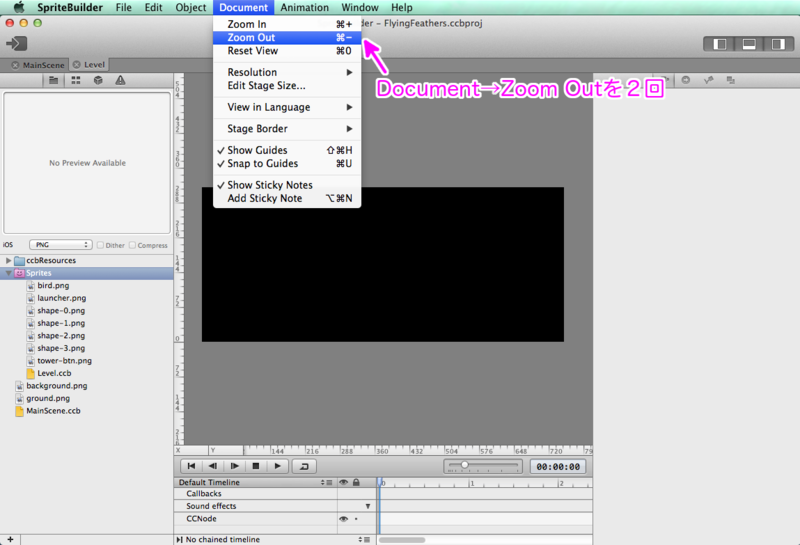The width and height of the screenshot is (800, 545).
Task: Click the plus button at bottom left
Action: click(10, 539)
